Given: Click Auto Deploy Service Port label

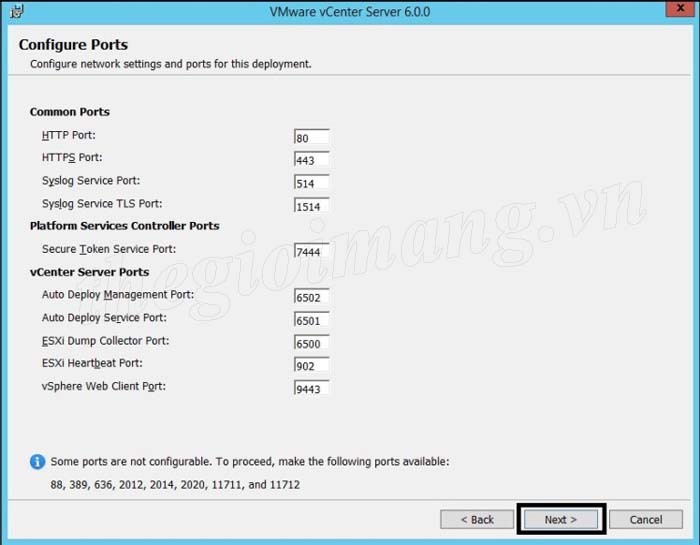Looking at the screenshot, I should [104, 318].
